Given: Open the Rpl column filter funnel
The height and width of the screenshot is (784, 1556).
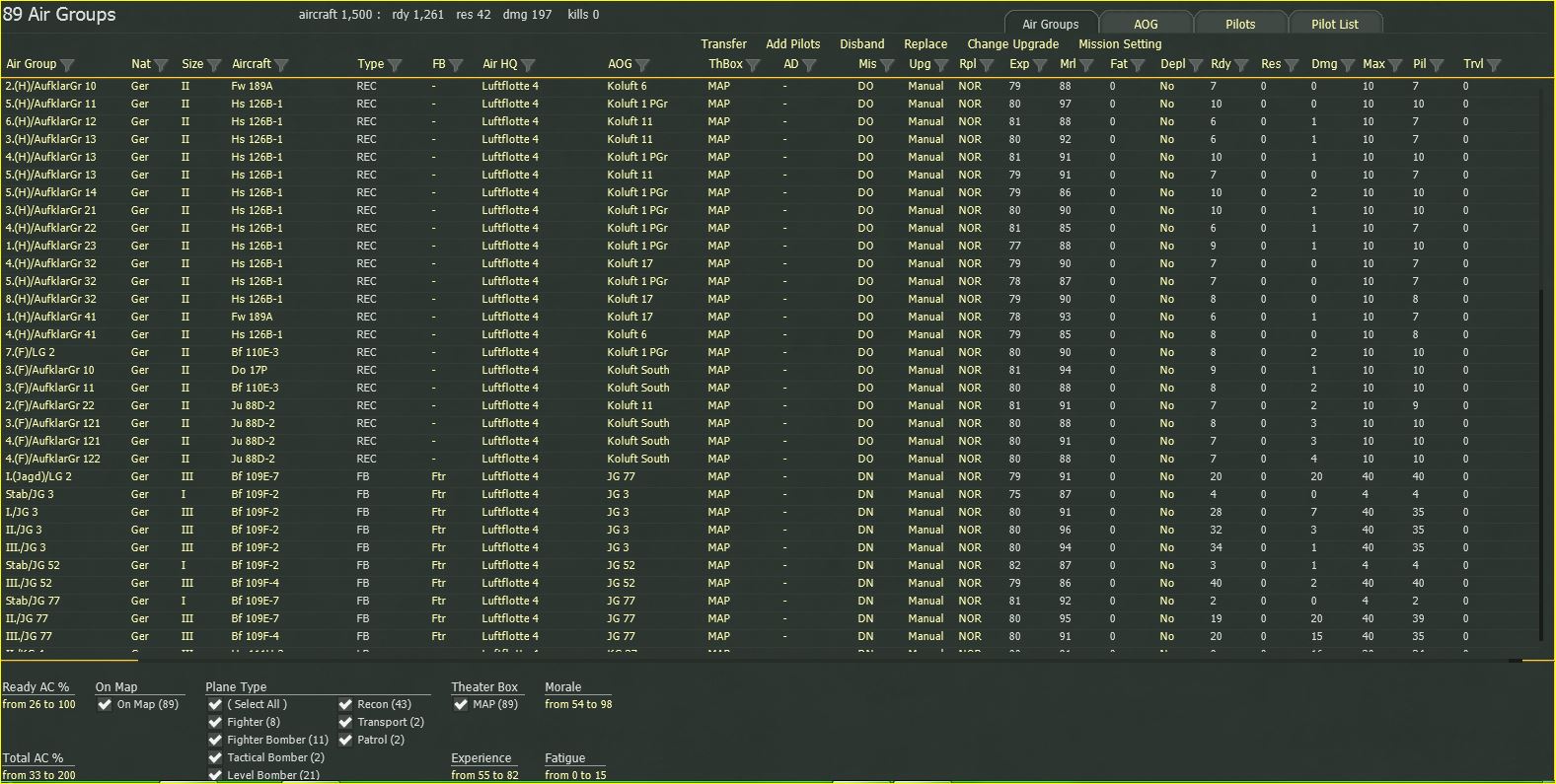Looking at the screenshot, I should [x=987, y=65].
